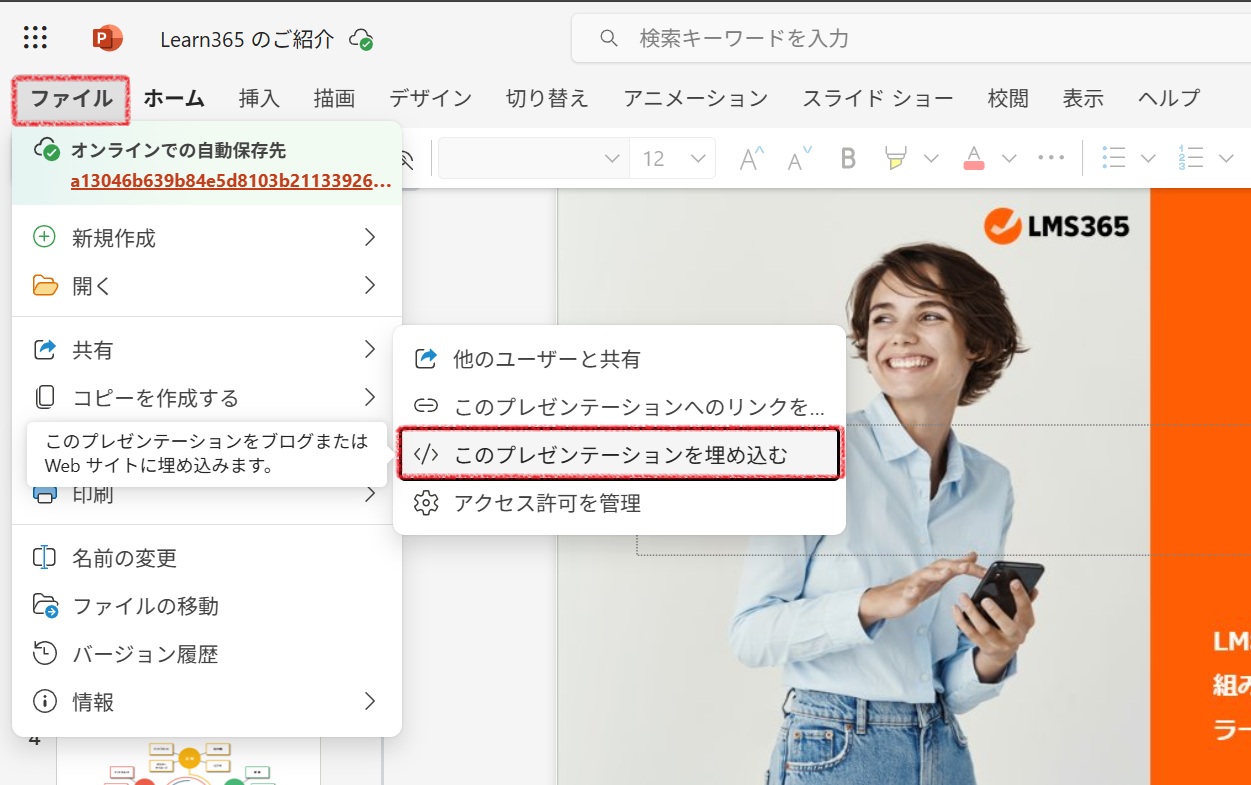Click the cloud saved status icon

pos(361,39)
